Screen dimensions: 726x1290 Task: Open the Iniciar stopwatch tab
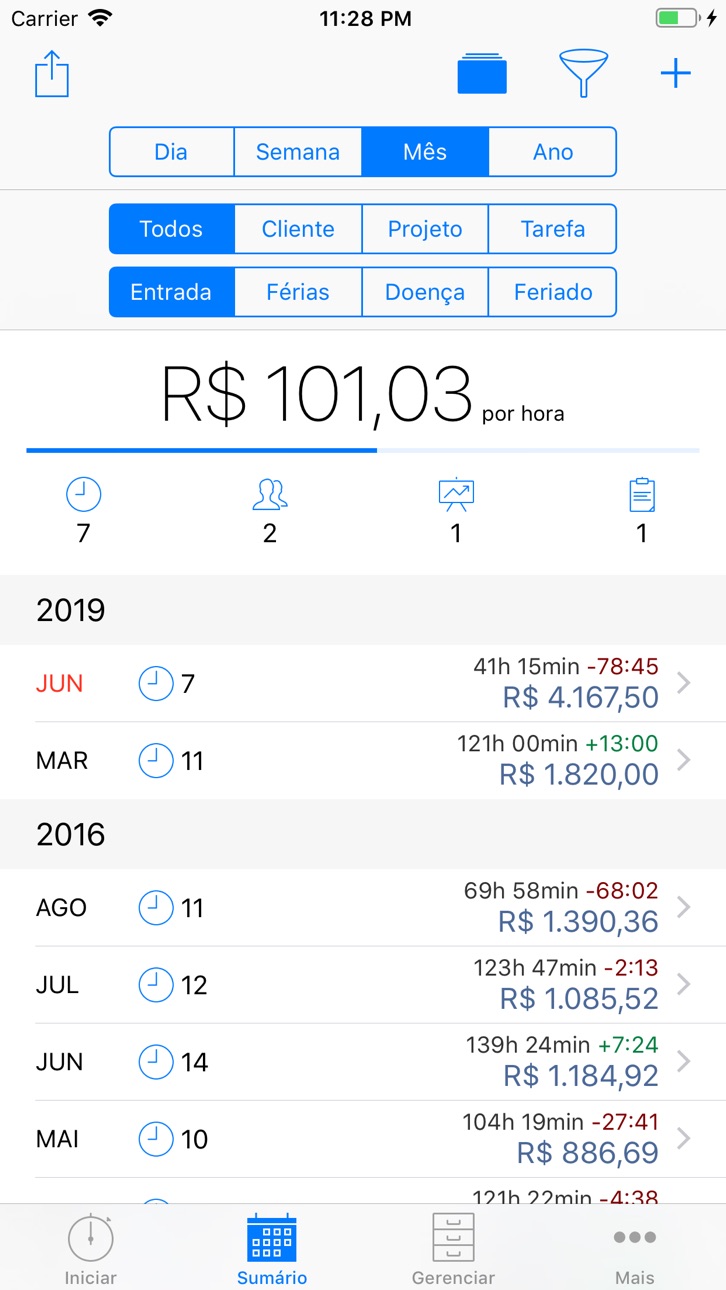(91, 1248)
